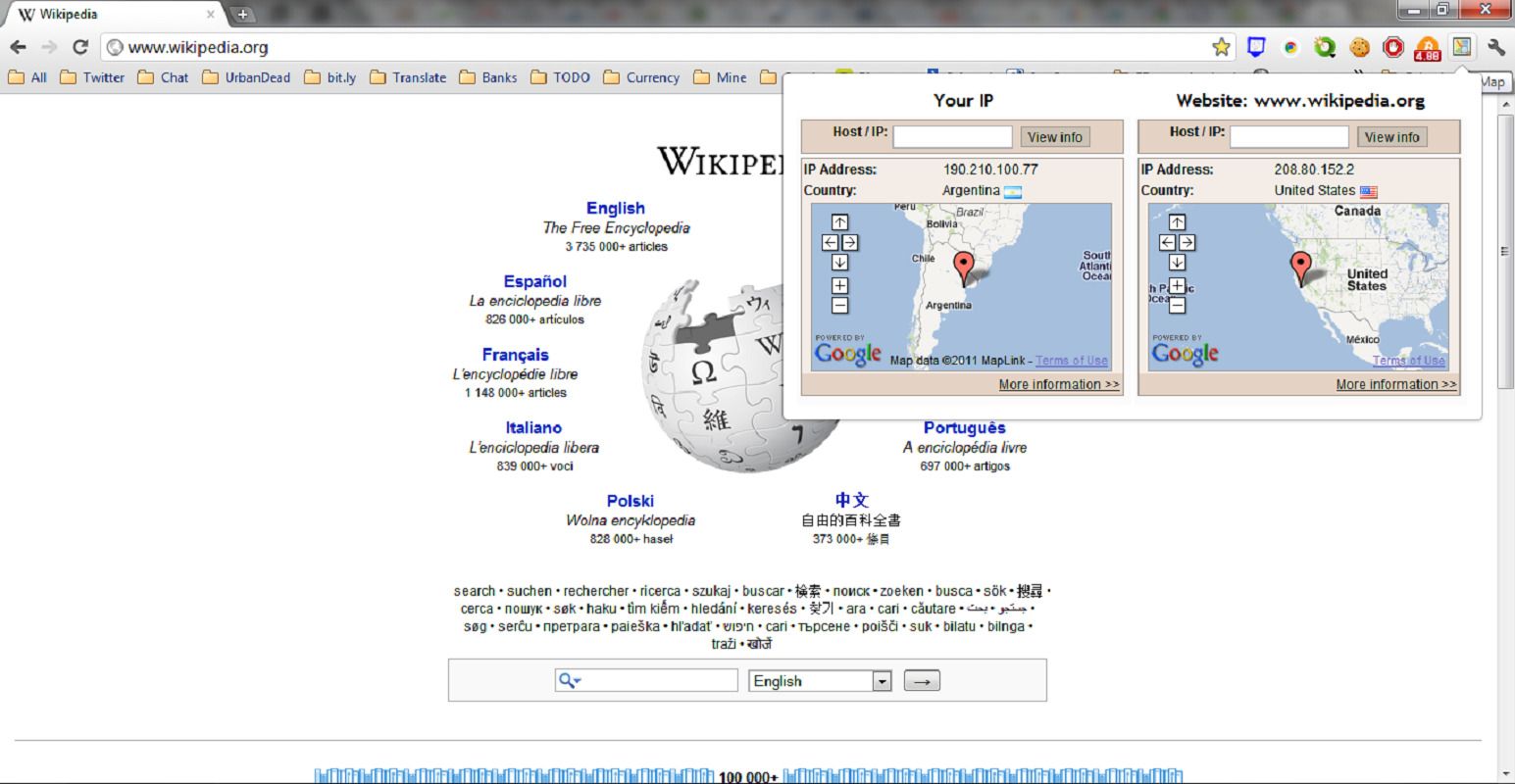
Task: Go back with the browser back arrow
Action: (x=19, y=47)
